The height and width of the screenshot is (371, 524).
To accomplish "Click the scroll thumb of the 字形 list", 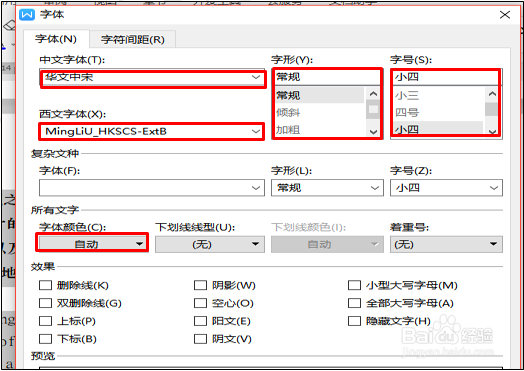I will 373,110.
